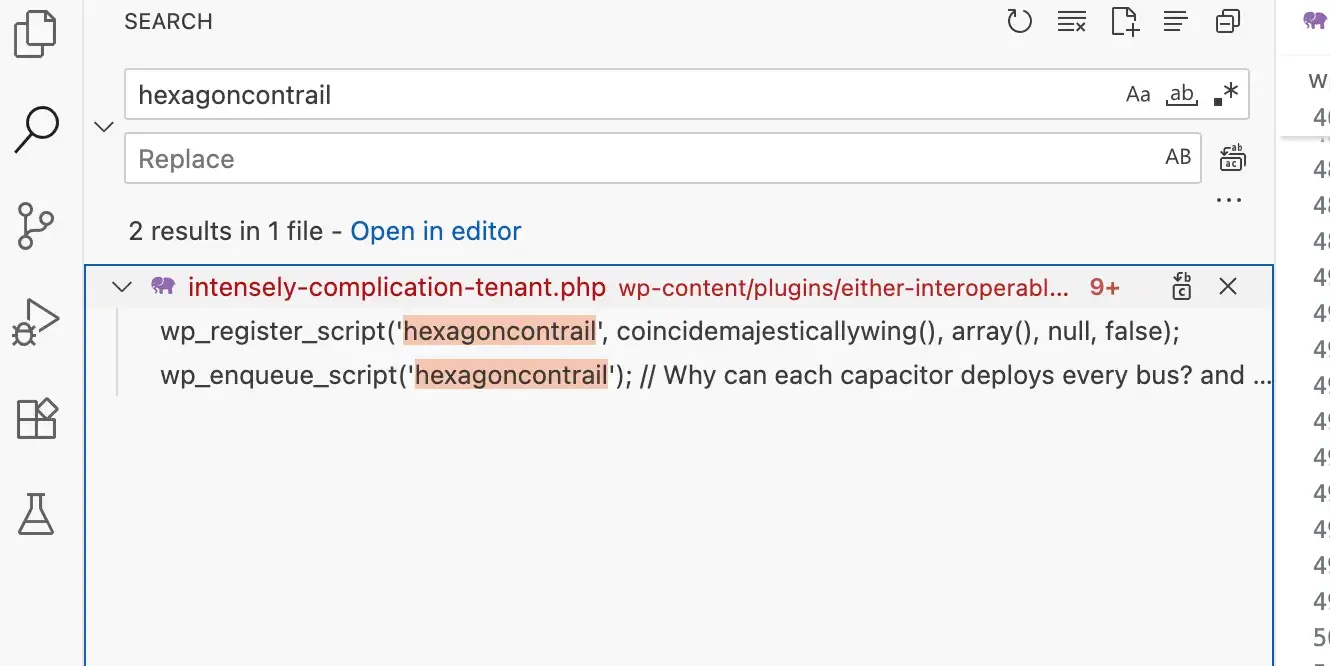This screenshot has height=666, width=1330.
Task: Open results in a new Search Editor
Action: pyautogui.click(x=1124, y=21)
